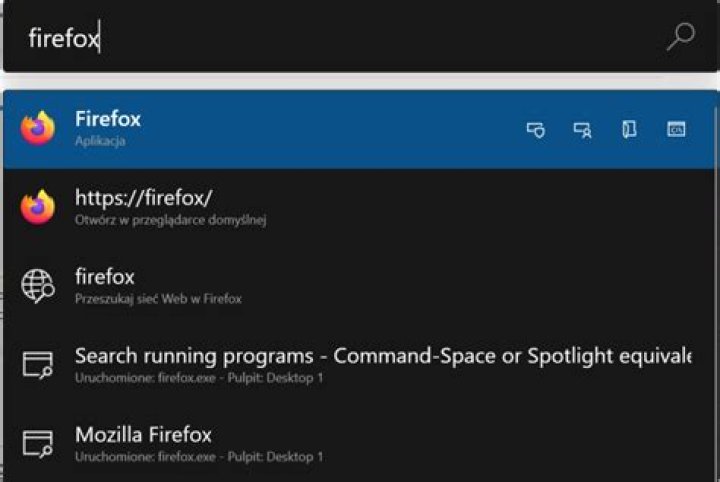
Task: Switch to Mozilla Firefox running window result
Action: 359,444
